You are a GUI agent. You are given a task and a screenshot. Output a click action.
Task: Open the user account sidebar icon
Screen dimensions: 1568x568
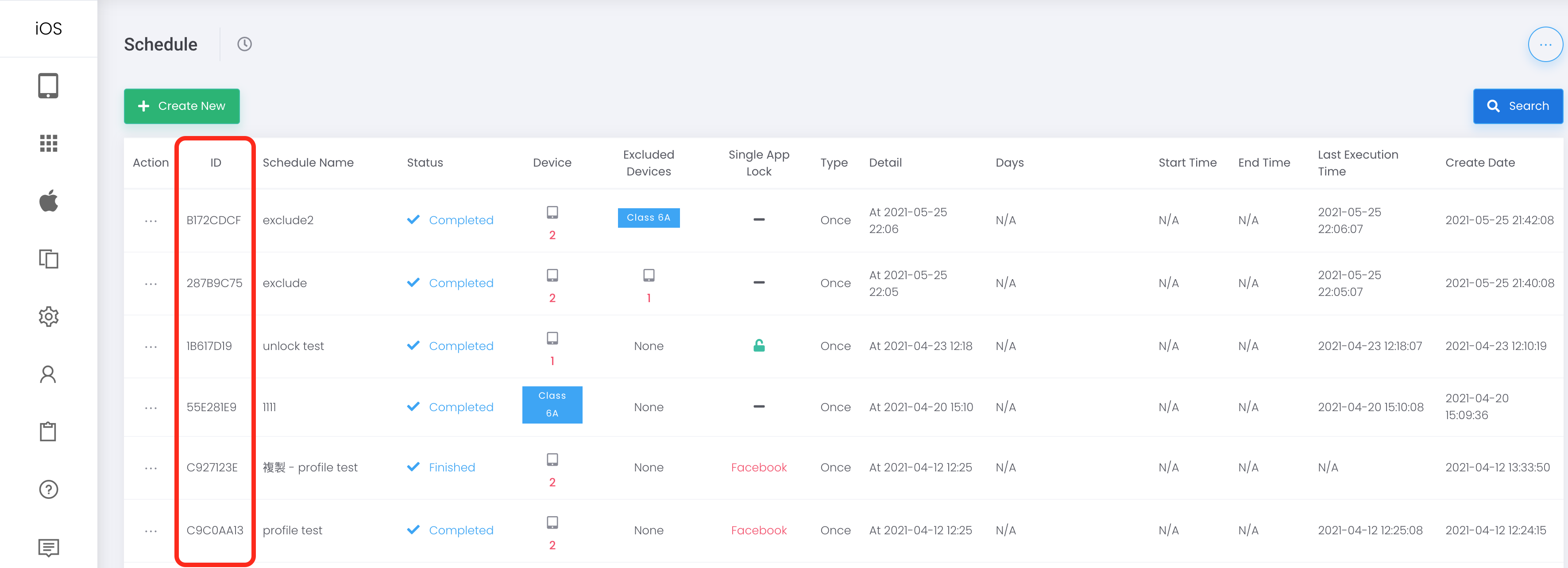(48, 374)
